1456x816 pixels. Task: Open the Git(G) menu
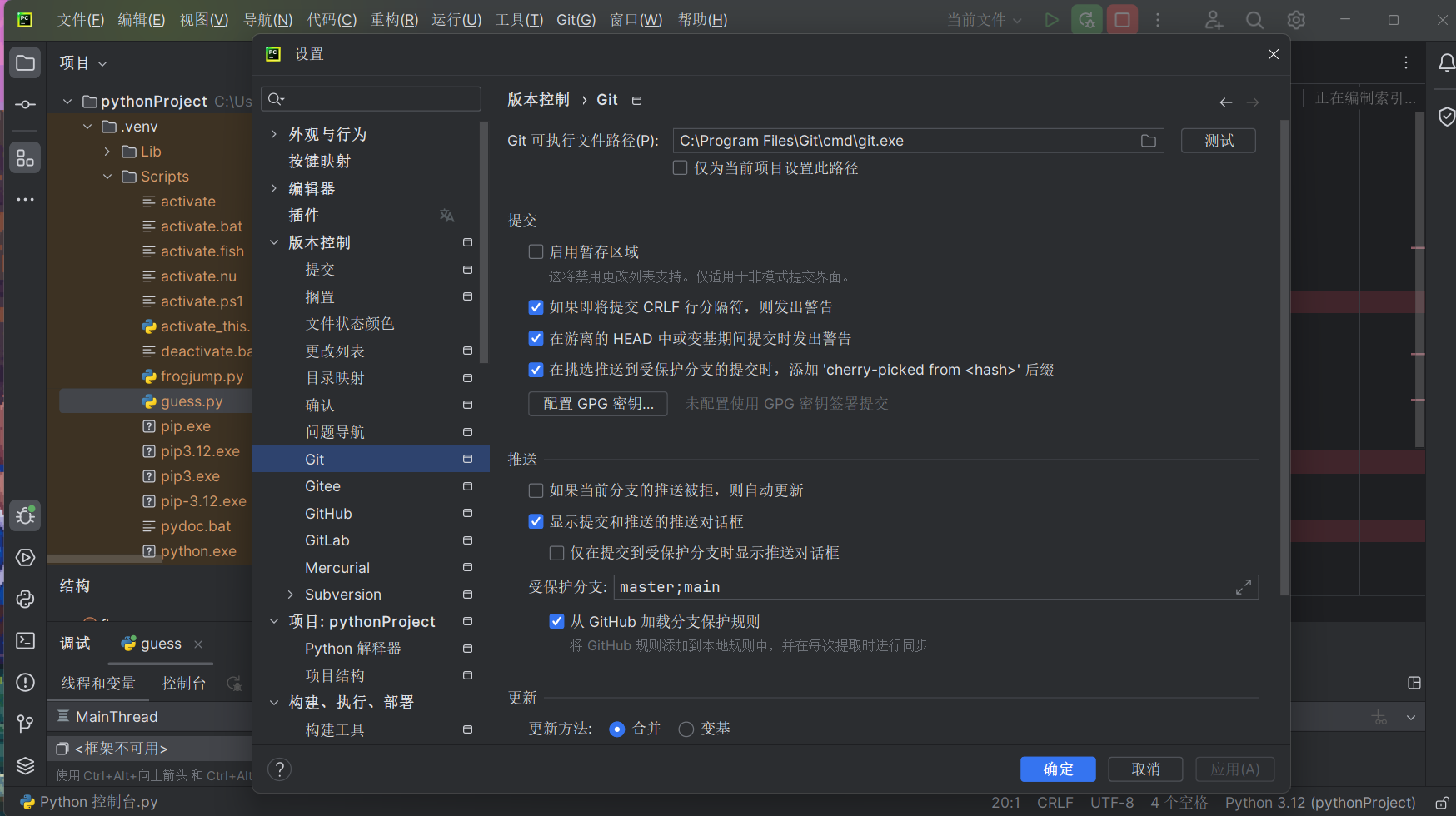tap(576, 20)
